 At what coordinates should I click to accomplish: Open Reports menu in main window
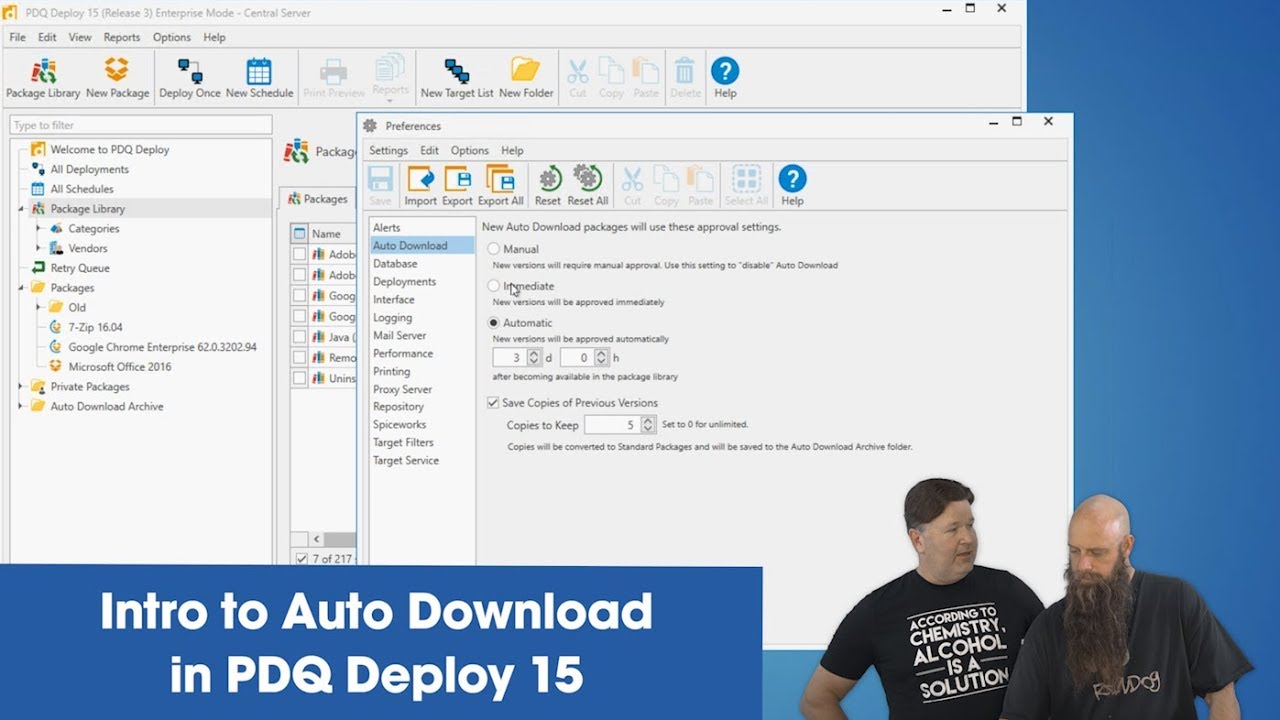pos(122,37)
